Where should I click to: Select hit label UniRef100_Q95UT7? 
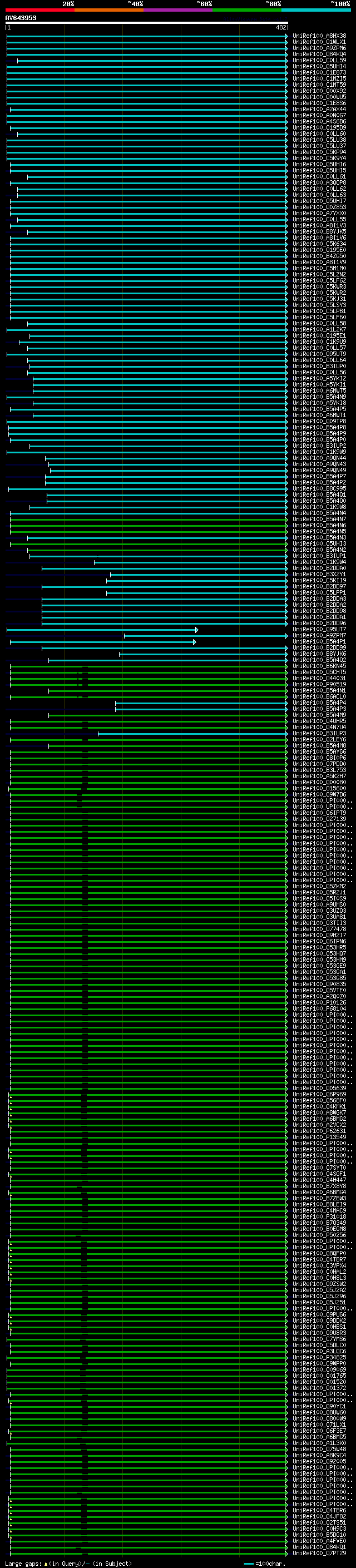point(319,630)
